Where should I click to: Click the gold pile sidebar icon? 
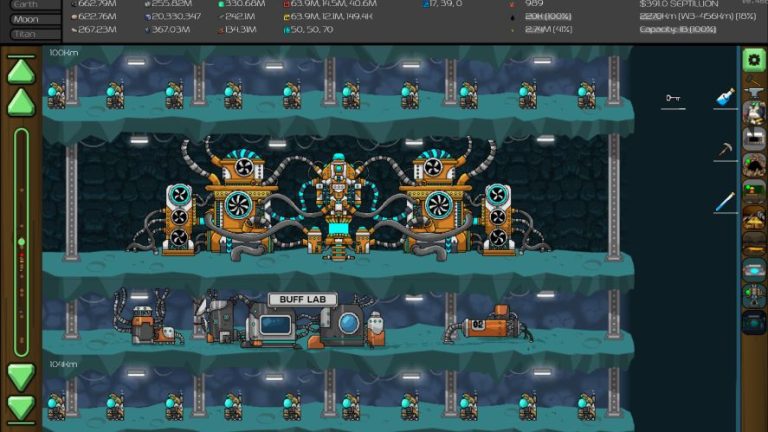click(754, 216)
